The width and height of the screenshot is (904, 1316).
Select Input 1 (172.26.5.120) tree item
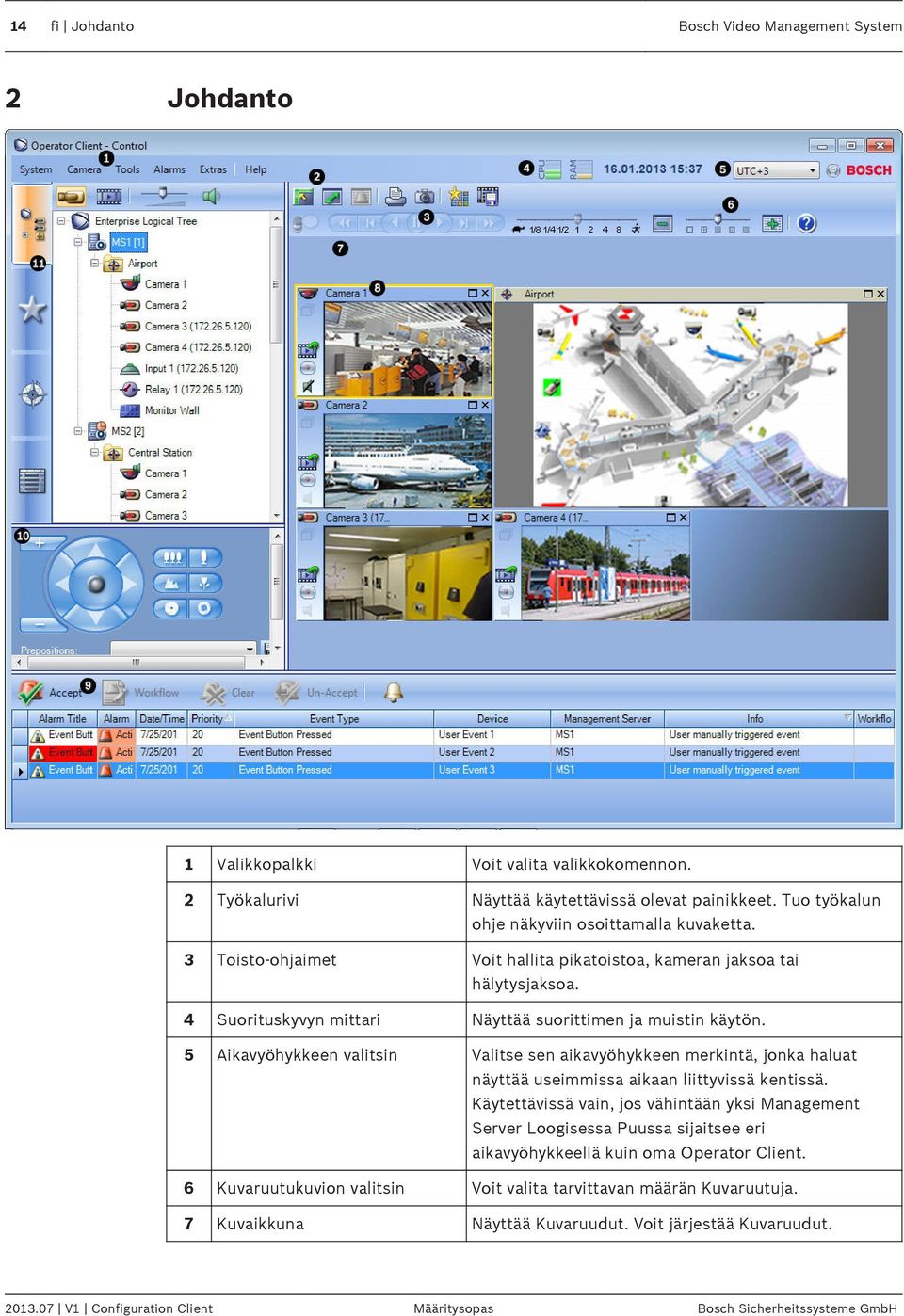(x=191, y=368)
